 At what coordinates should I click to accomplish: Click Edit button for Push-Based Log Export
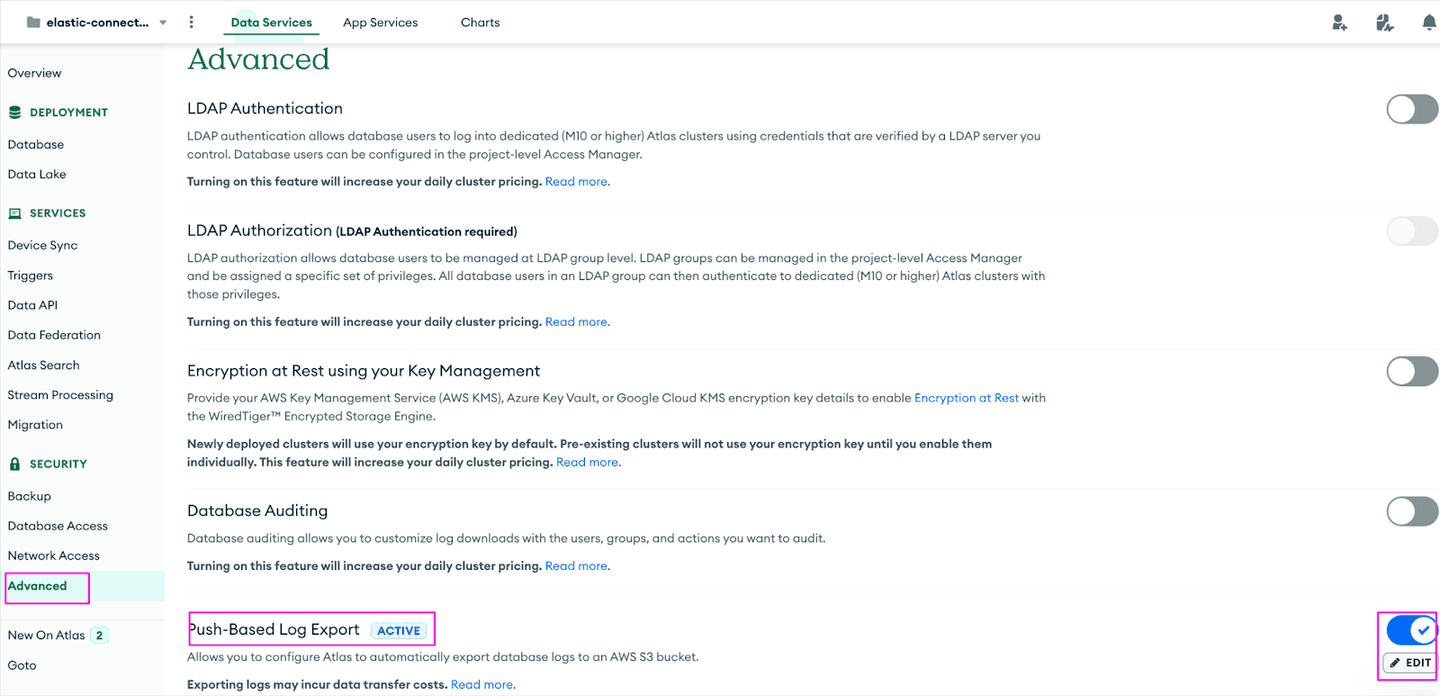coord(1410,663)
